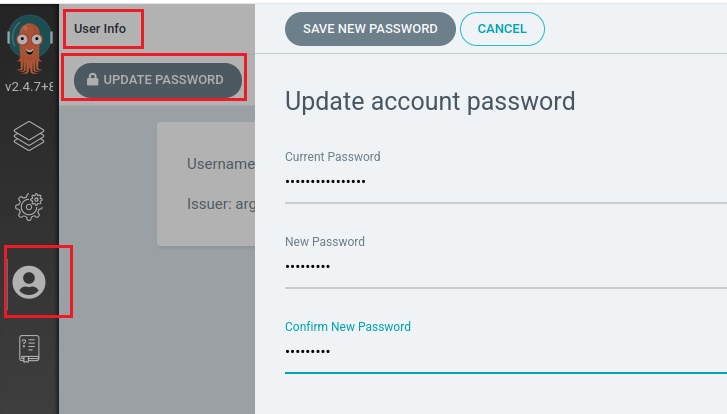This screenshot has height=414, width=727.
Task: Cancel the password update
Action: tap(502, 29)
